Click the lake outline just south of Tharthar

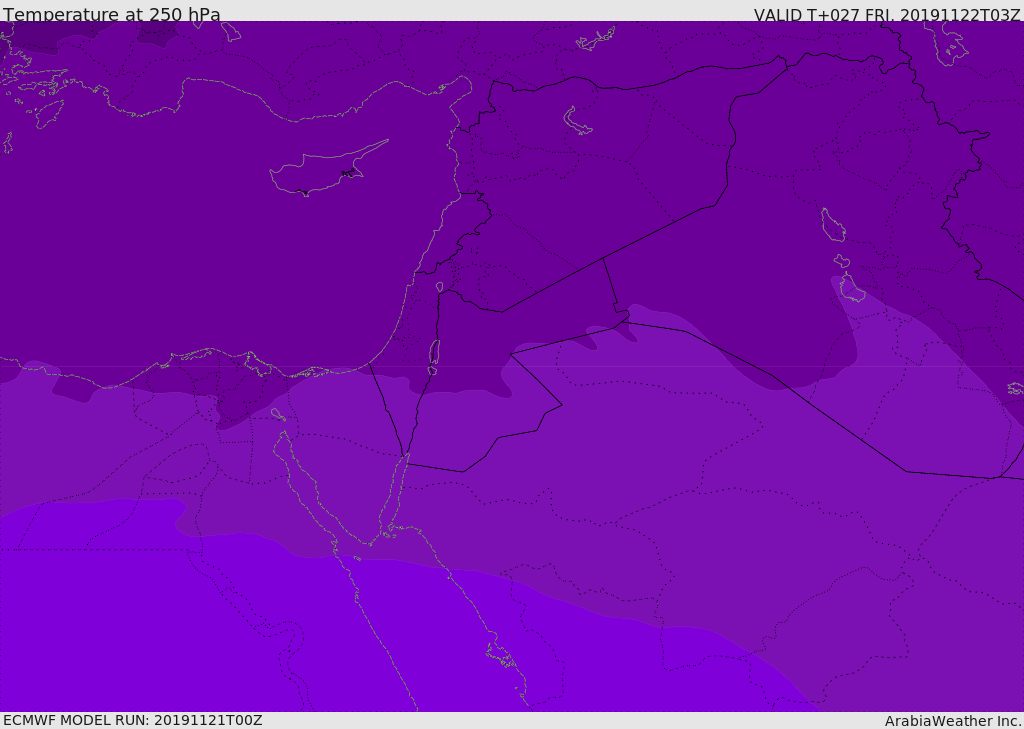click(x=851, y=289)
